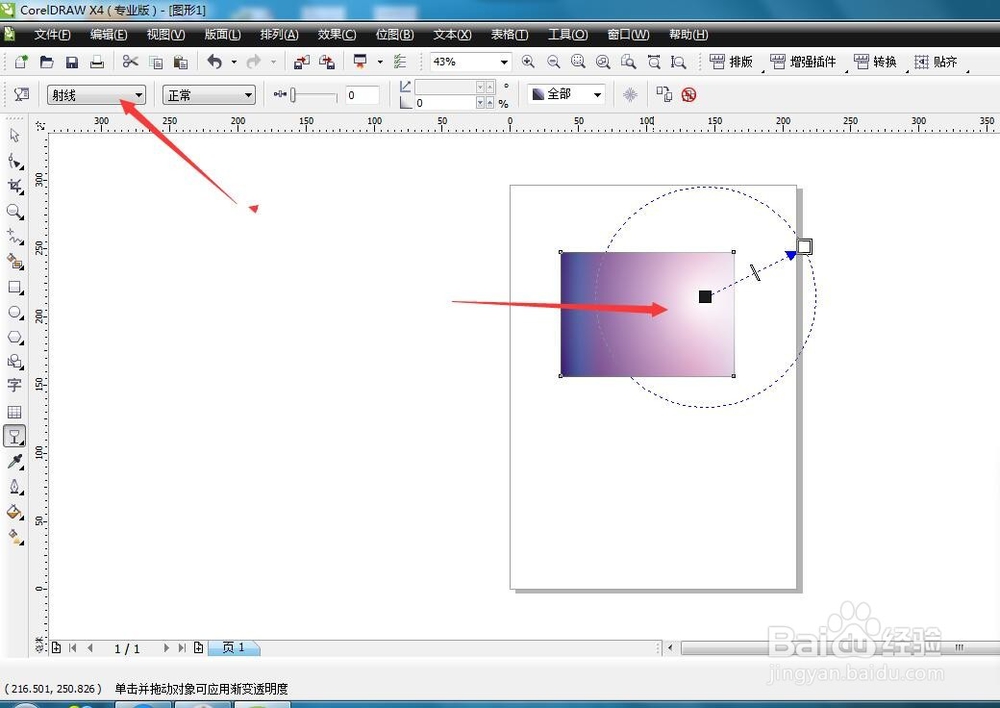The height and width of the screenshot is (708, 1000).
Task: Copy the selection
Action: click(156, 62)
